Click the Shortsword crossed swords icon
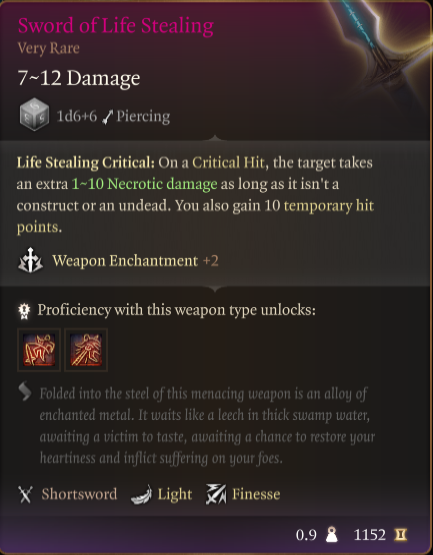This screenshot has height=555, width=433. click(x=25, y=494)
